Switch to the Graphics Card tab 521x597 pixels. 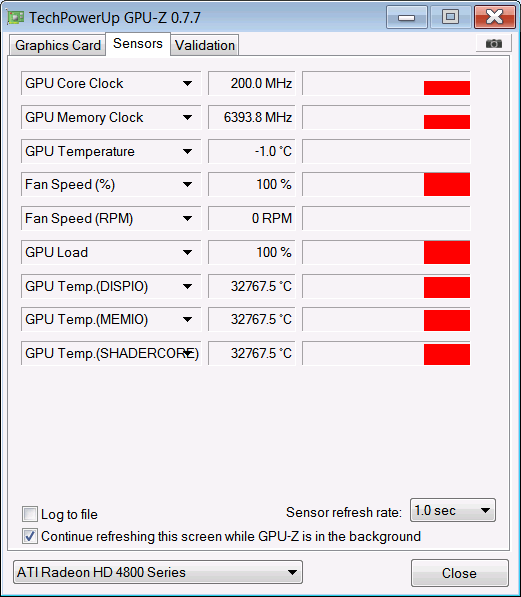58,45
